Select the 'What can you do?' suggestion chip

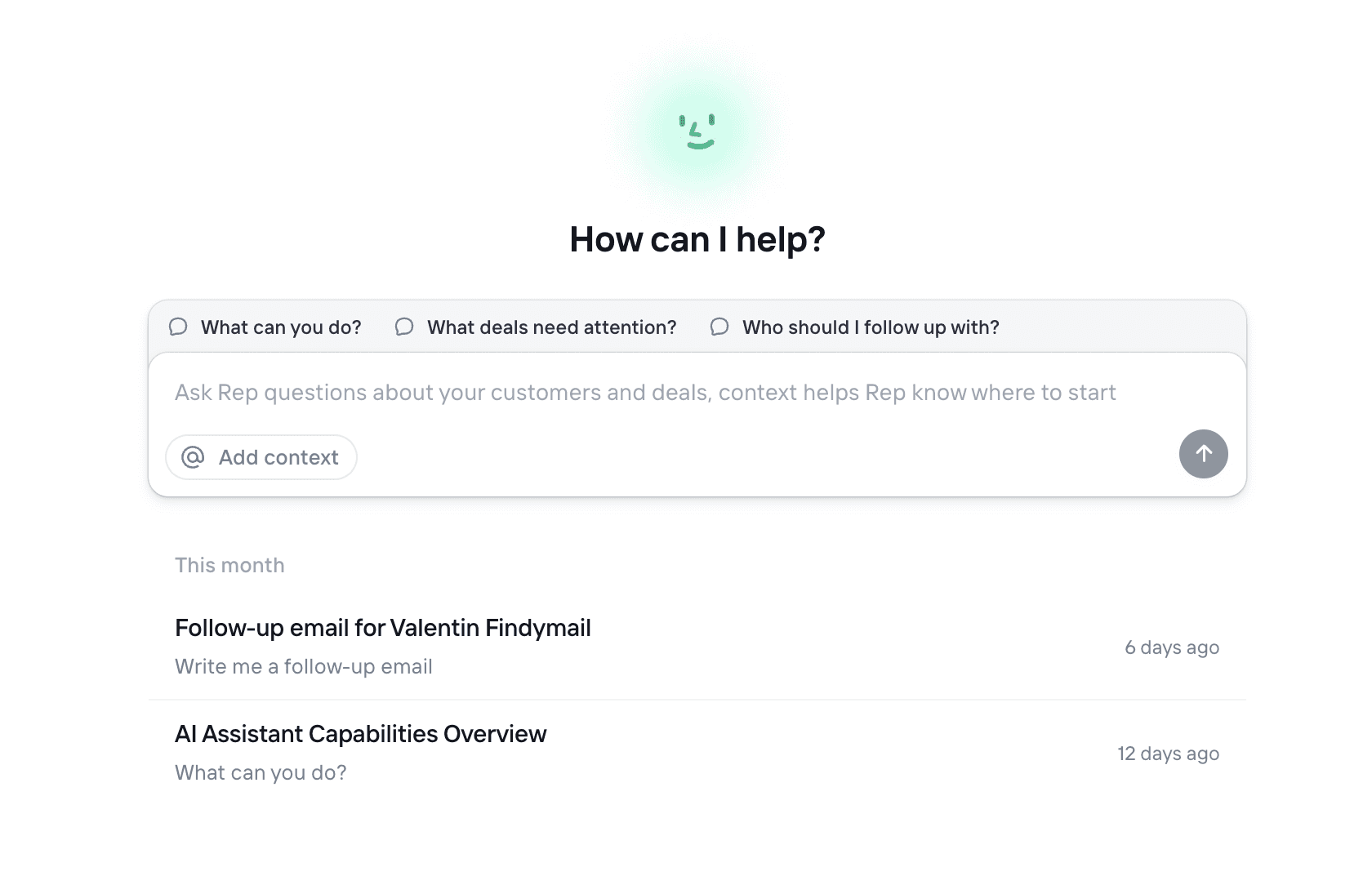(280, 327)
